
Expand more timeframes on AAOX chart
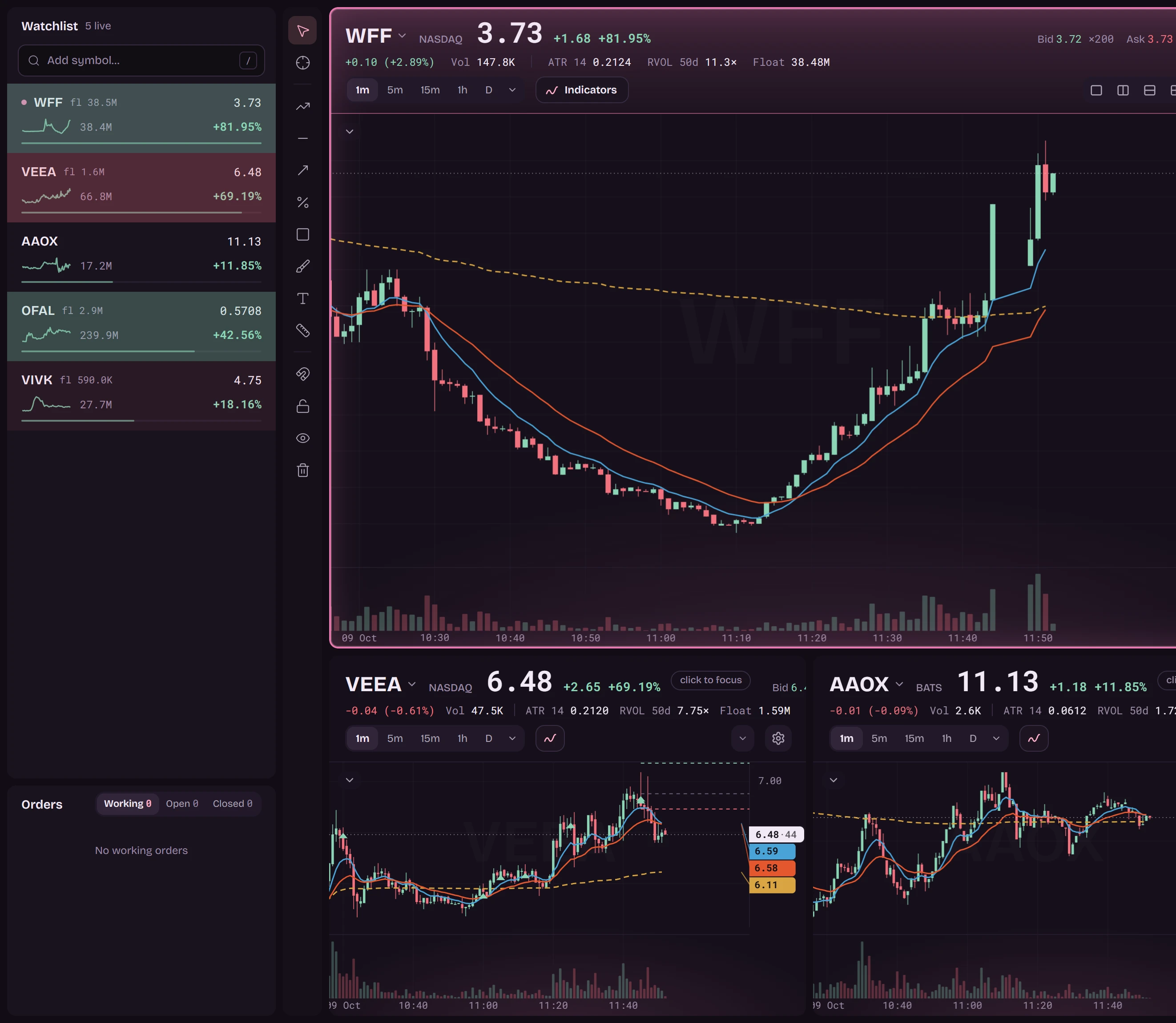click(996, 738)
